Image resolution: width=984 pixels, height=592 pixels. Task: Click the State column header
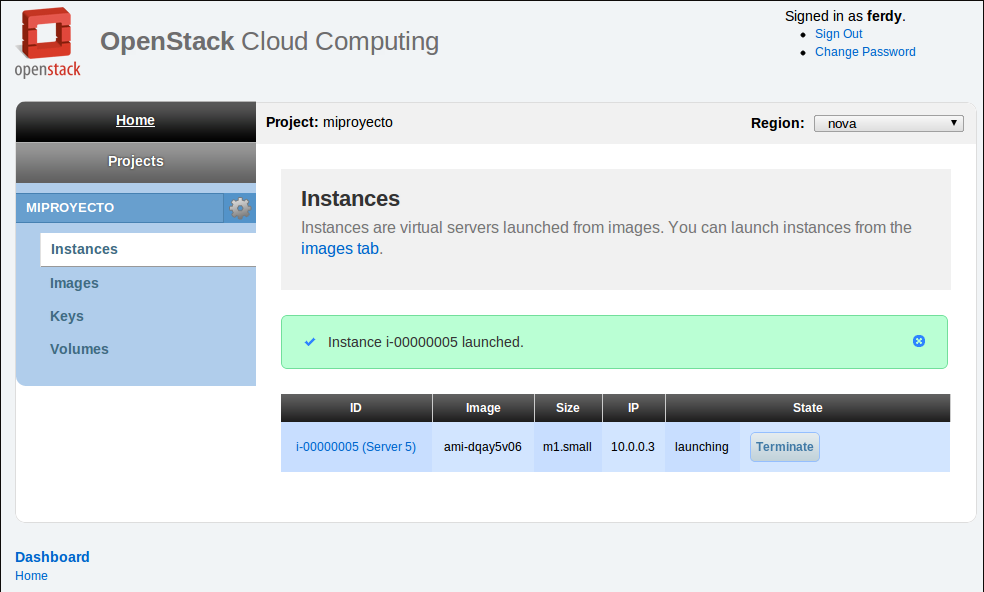point(808,408)
